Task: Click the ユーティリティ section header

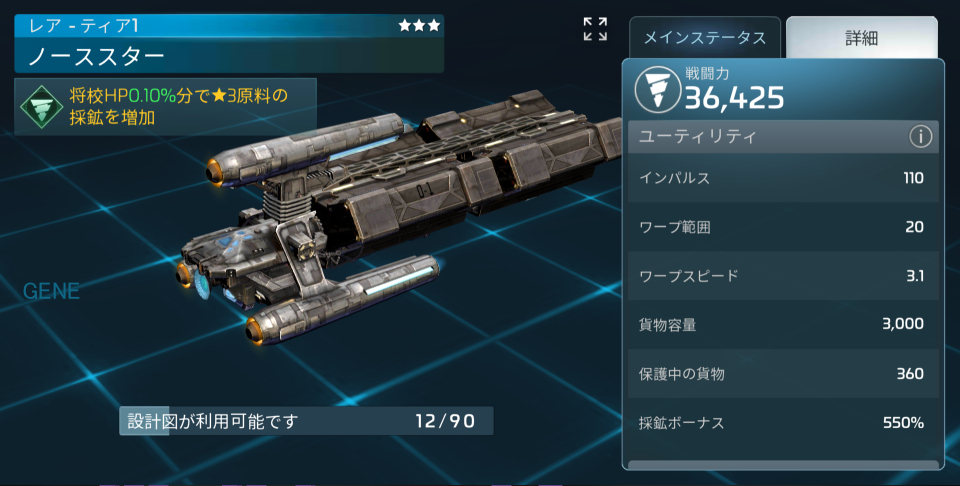Action: pos(783,136)
